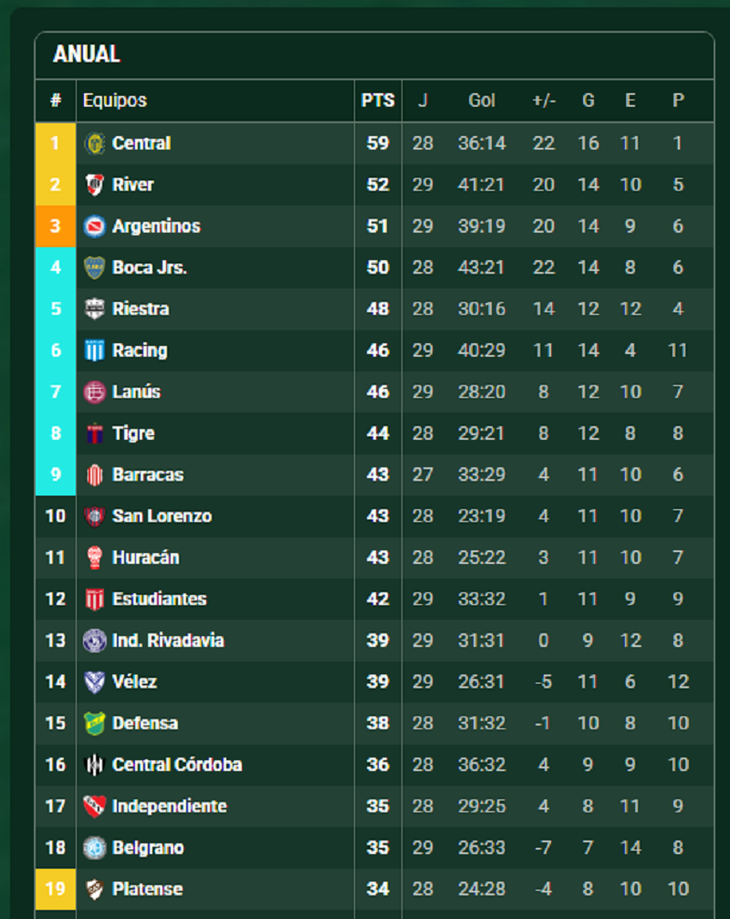Click the Tigre club crest icon
The width and height of the screenshot is (730, 919).
95,434
